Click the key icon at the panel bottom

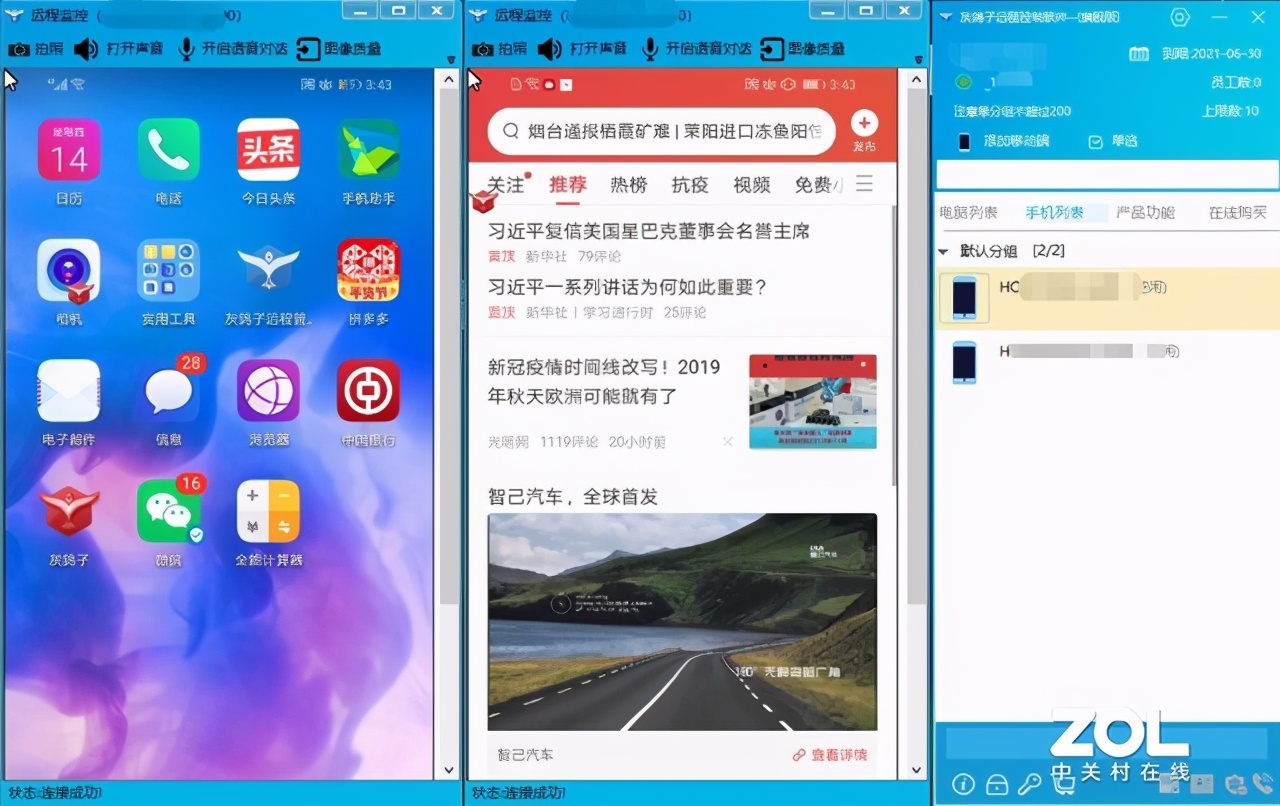tap(1030, 784)
